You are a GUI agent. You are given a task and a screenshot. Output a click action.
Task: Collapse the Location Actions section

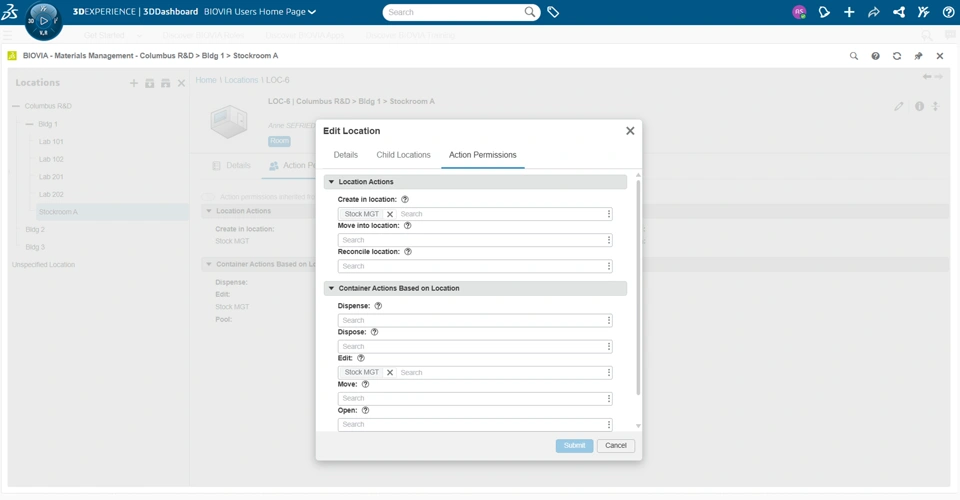coord(331,182)
